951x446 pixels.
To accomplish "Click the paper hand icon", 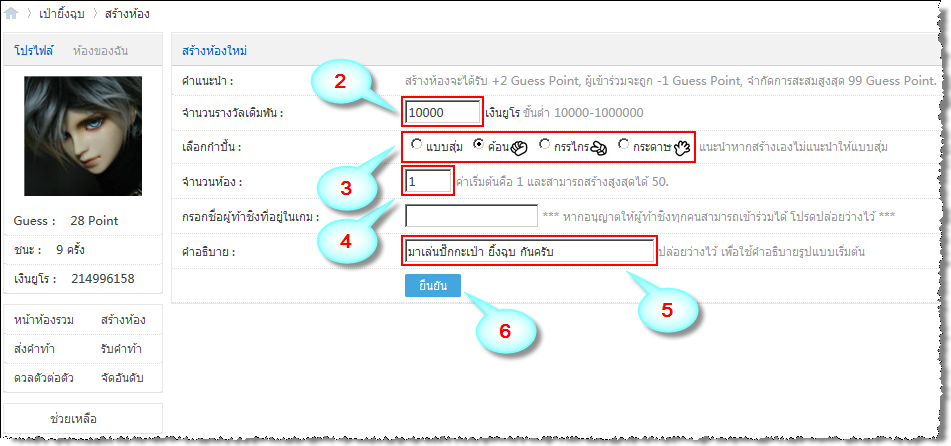I will point(682,147).
